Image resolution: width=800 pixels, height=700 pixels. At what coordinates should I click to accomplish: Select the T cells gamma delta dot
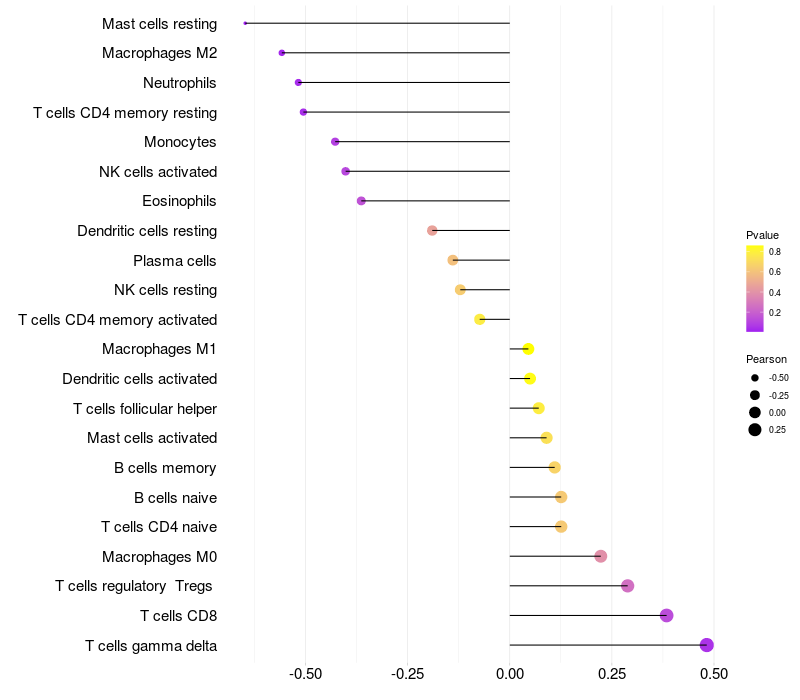coord(707,645)
